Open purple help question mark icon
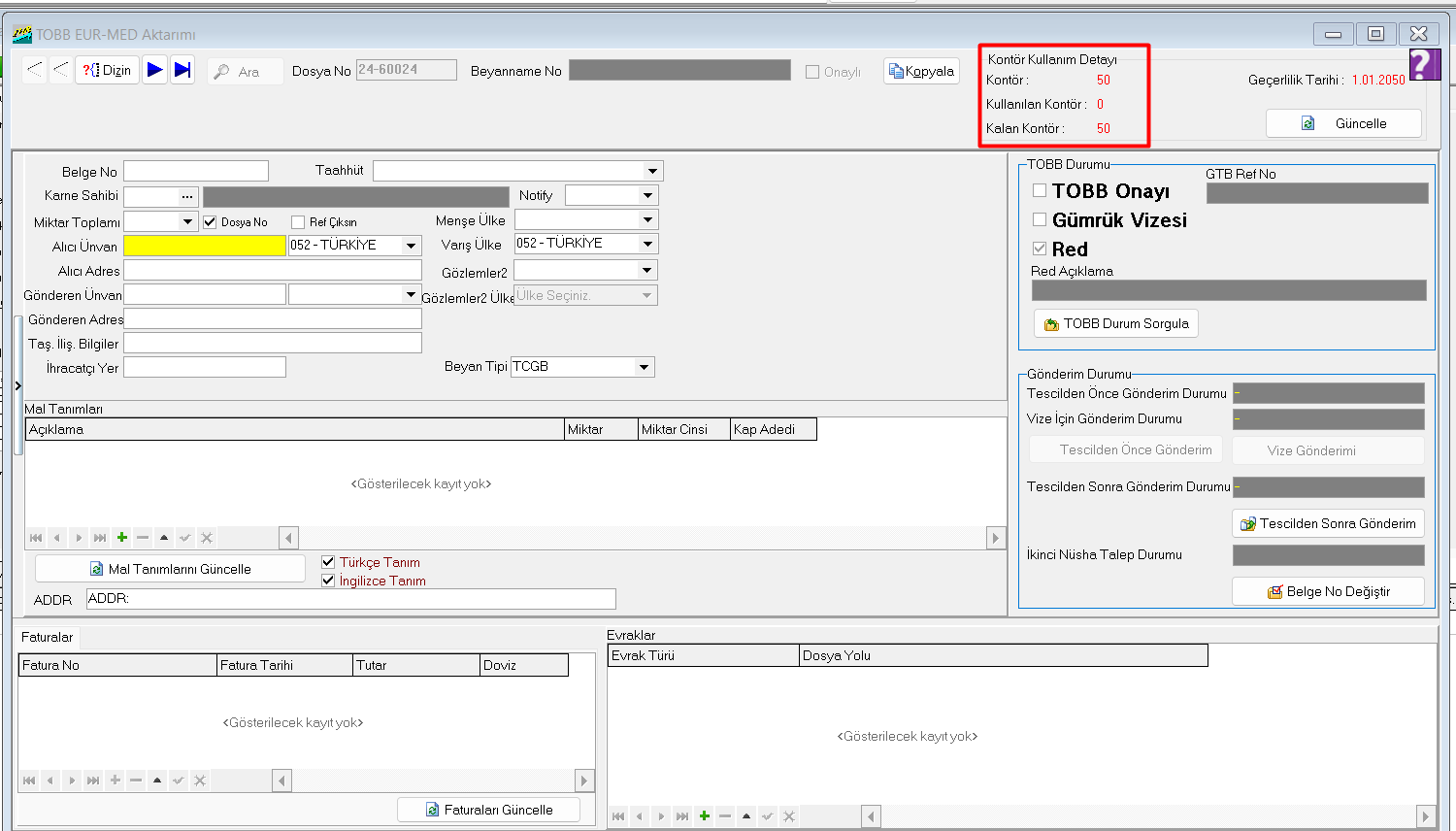1456x831 pixels. tap(1423, 64)
